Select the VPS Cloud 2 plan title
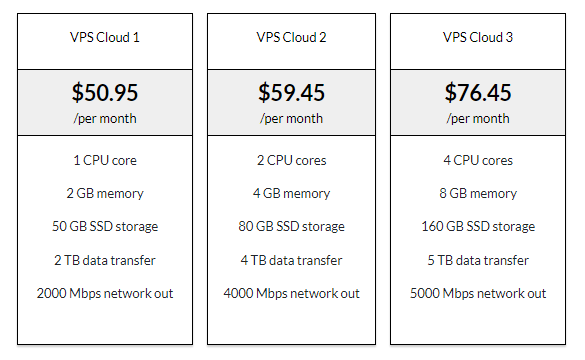585x360 pixels. point(291,37)
